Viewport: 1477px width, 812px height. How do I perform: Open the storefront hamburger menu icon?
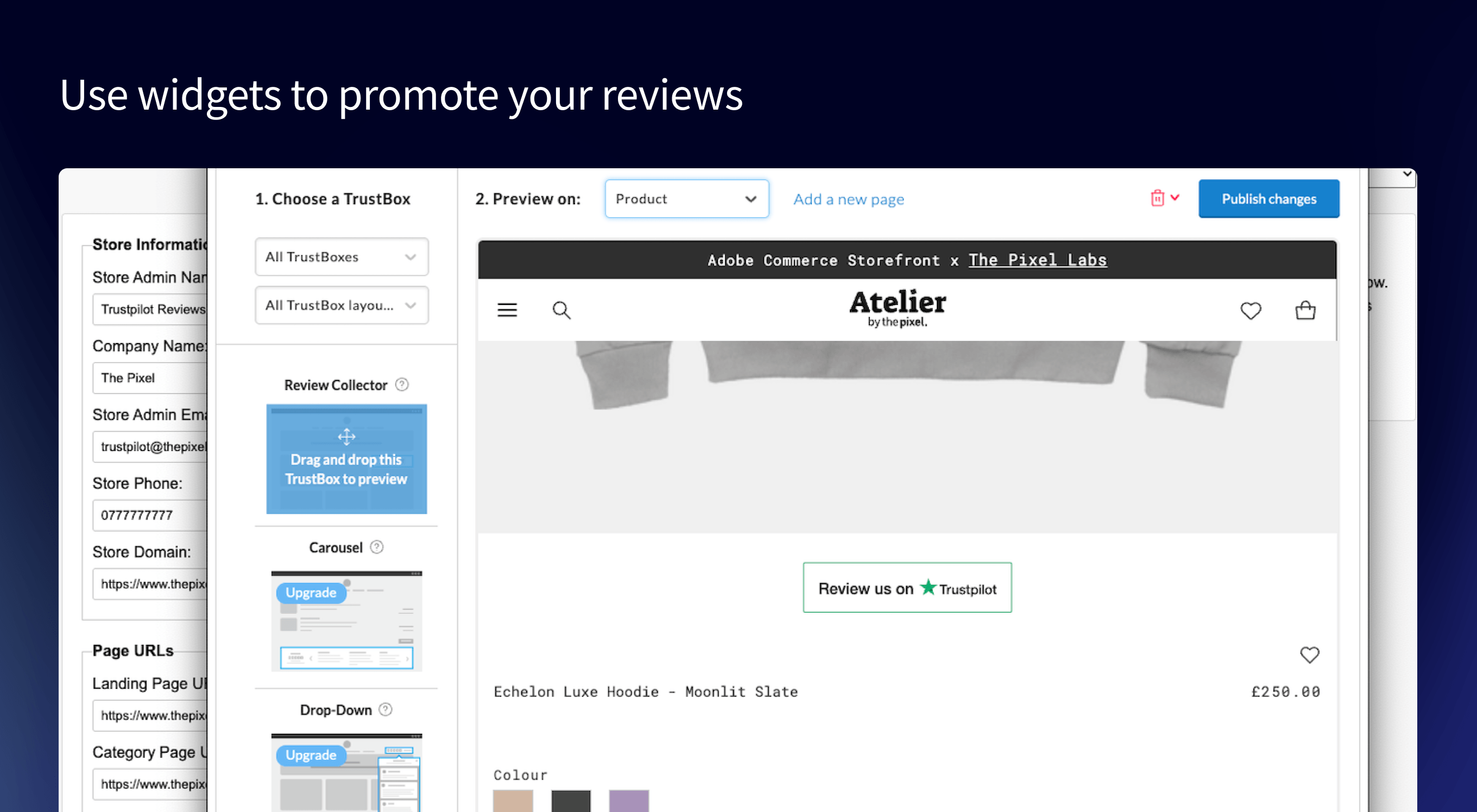tap(507, 310)
